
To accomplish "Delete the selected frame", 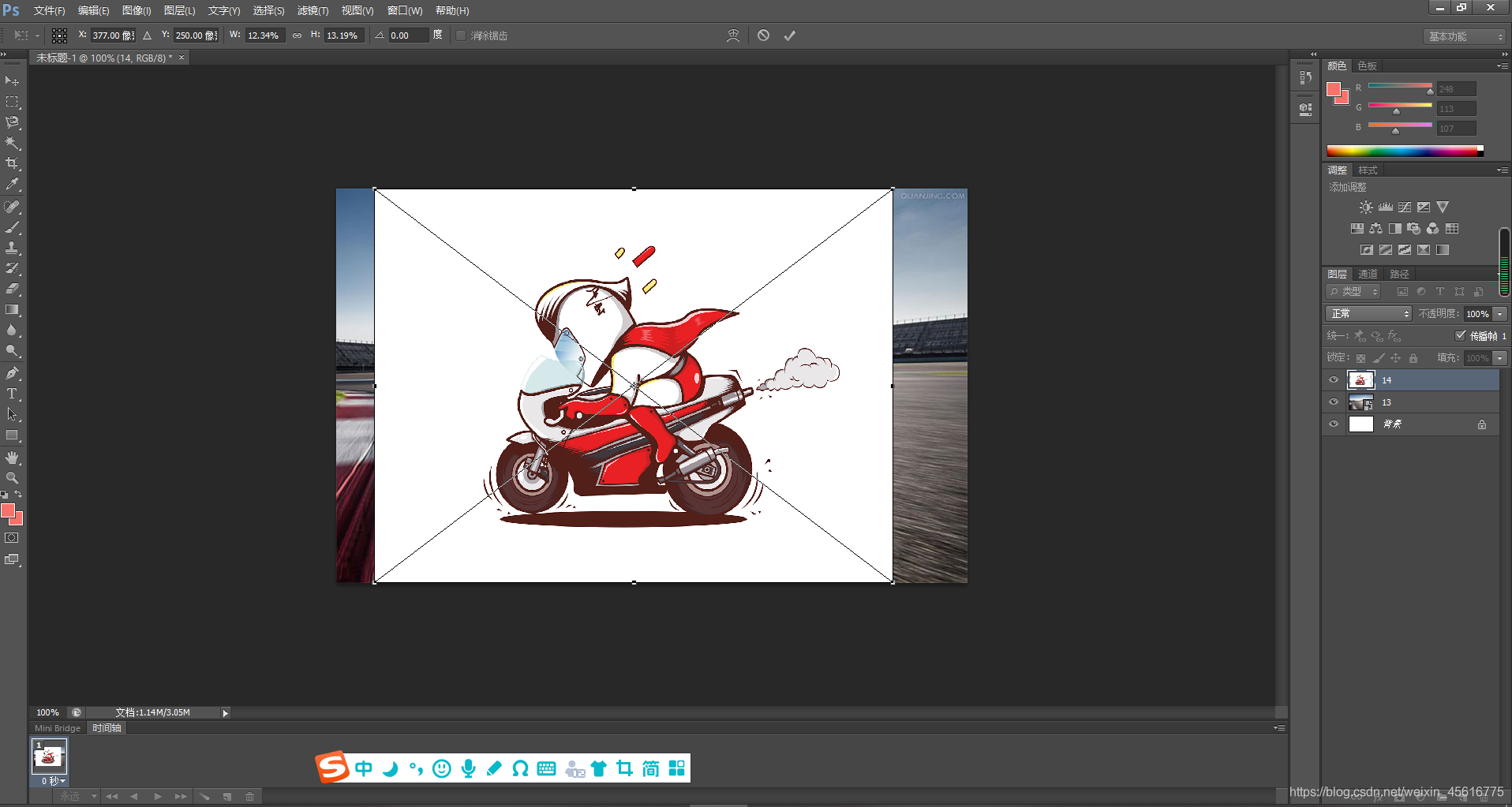I will click(250, 797).
